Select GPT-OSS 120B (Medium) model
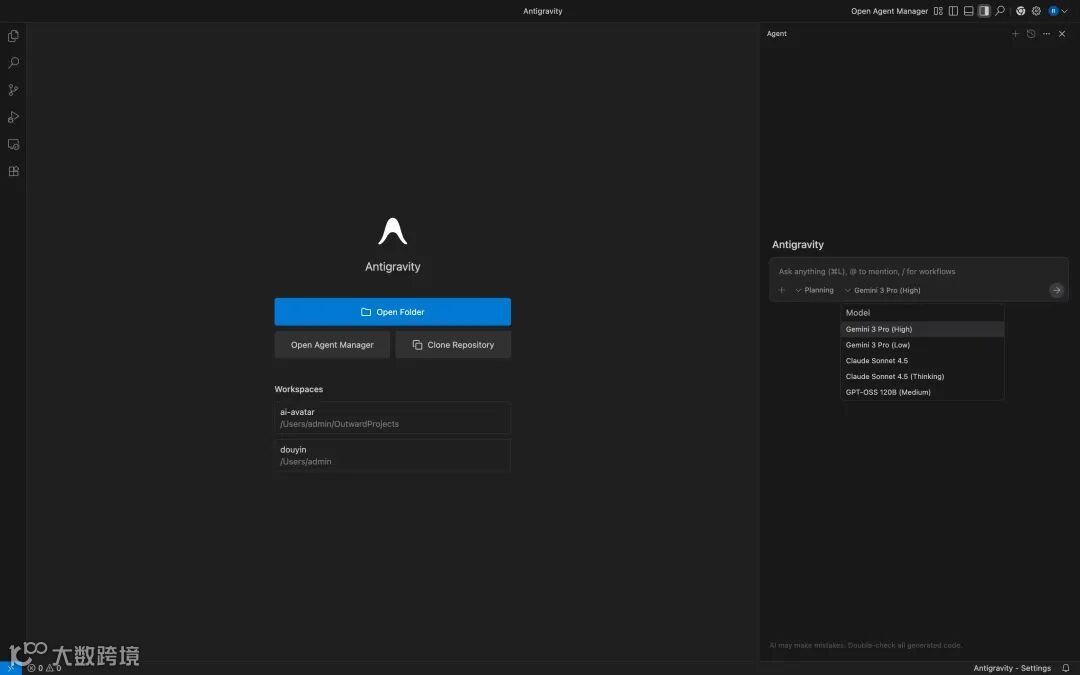 coord(922,393)
